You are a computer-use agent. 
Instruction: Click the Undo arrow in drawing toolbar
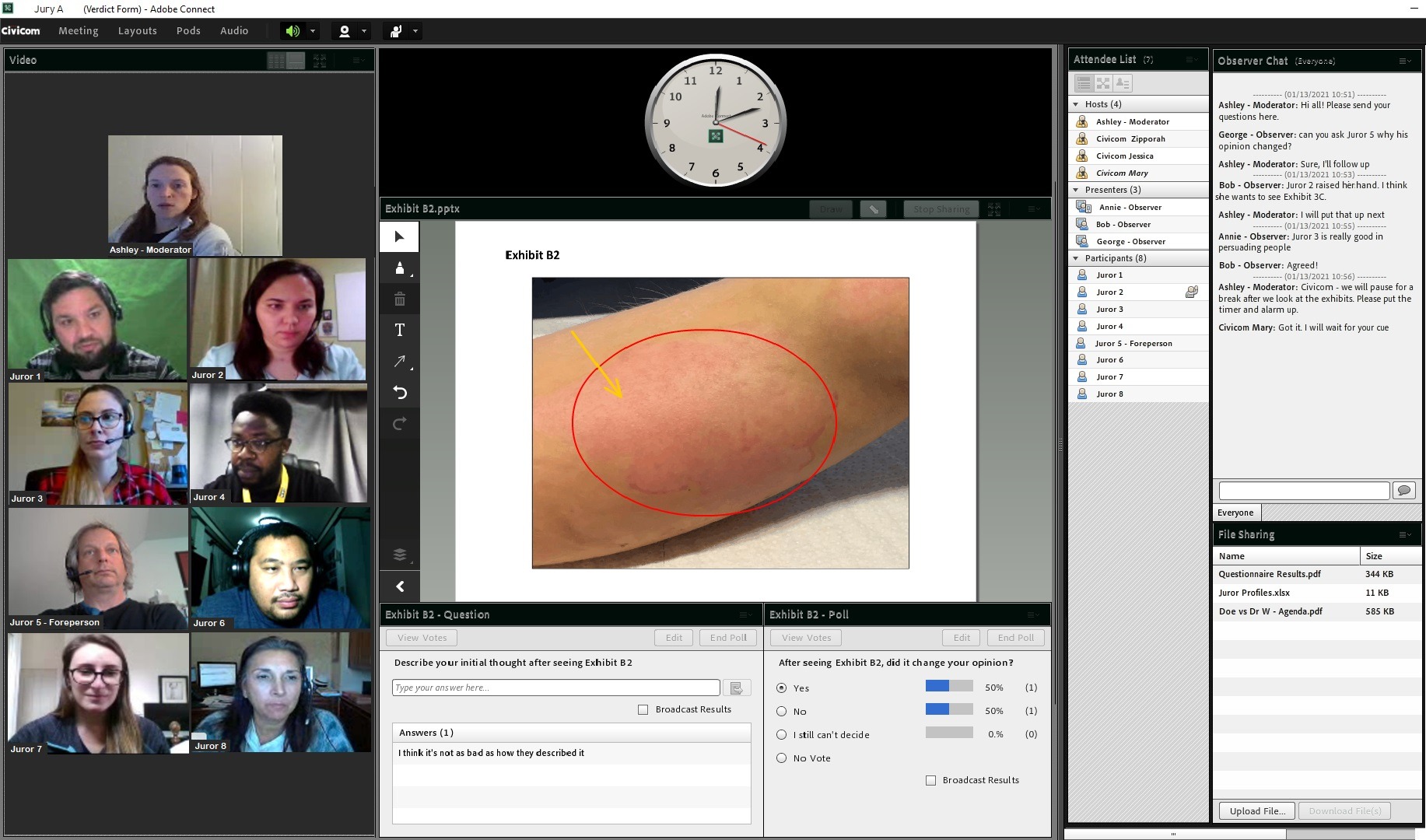[399, 393]
